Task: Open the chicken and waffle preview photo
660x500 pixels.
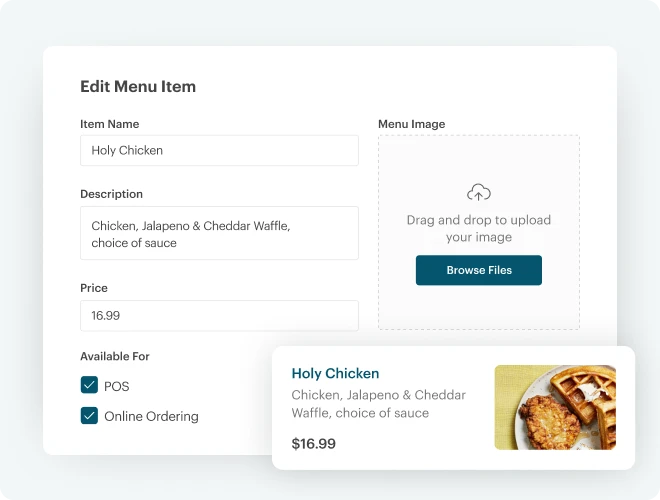Action: pos(555,407)
